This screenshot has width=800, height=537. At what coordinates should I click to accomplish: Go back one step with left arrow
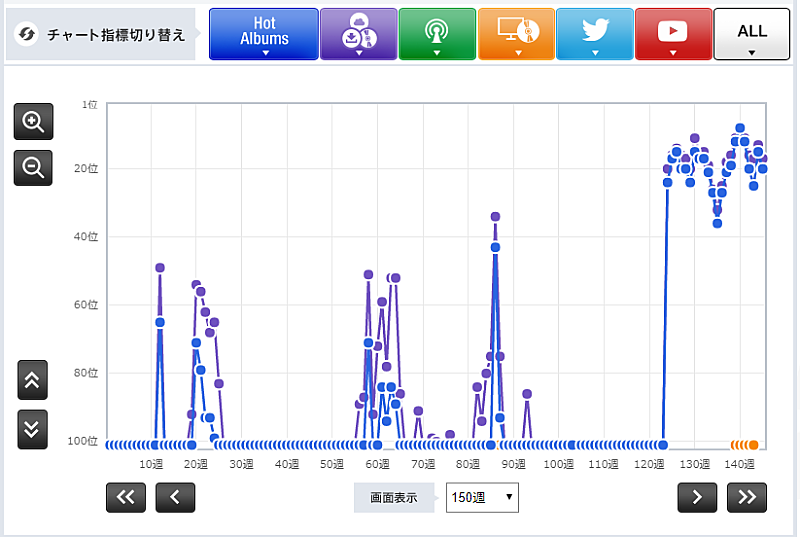coord(175,497)
